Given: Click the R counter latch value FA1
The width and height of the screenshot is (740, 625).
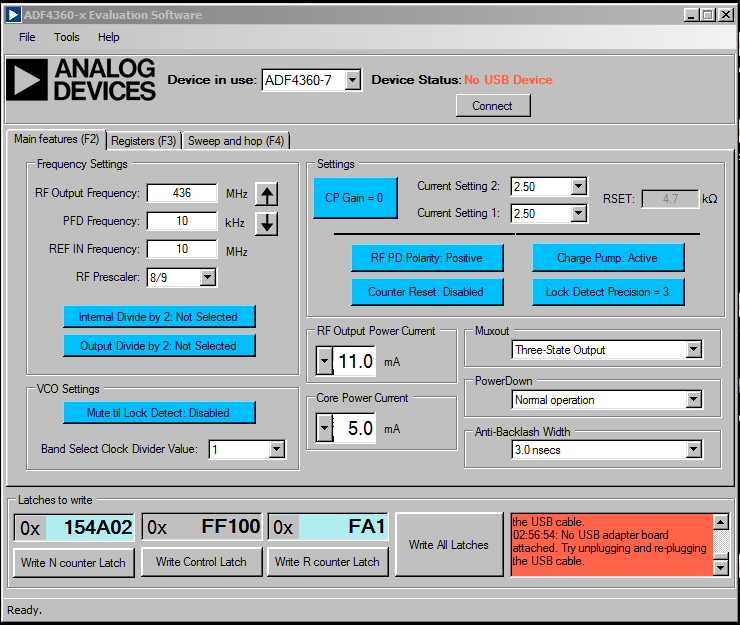Looking at the screenshot, I should [343, 527].
